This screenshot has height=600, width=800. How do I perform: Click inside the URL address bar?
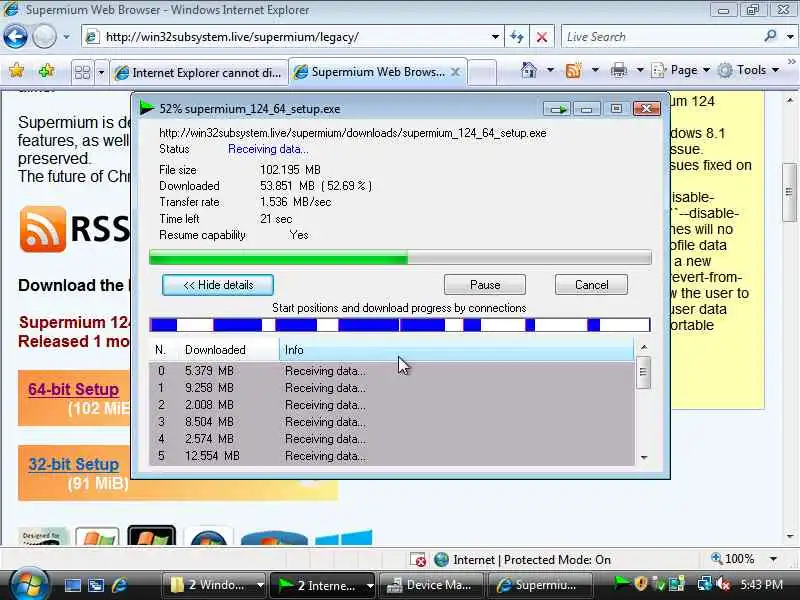(x=286, y=37)
